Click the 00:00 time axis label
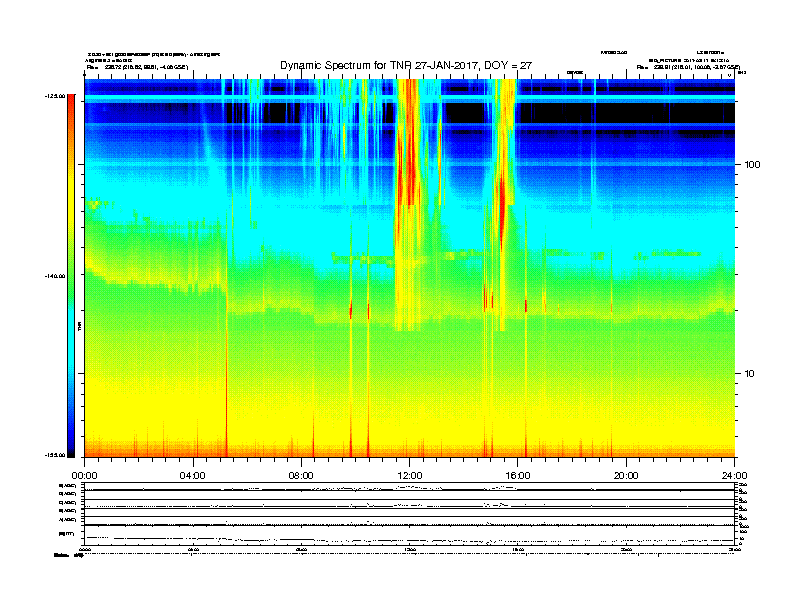792x612 pixels. tap(84, 476)
